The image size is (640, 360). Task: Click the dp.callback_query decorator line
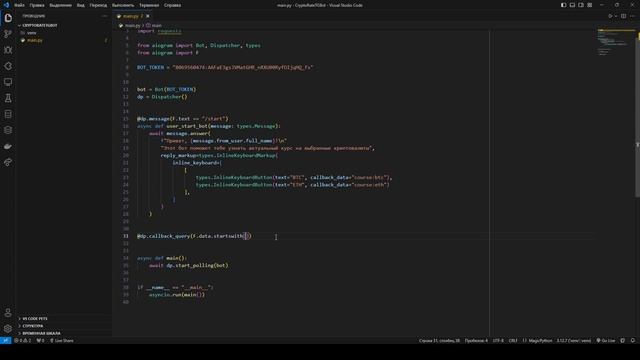tap(194, 236)
